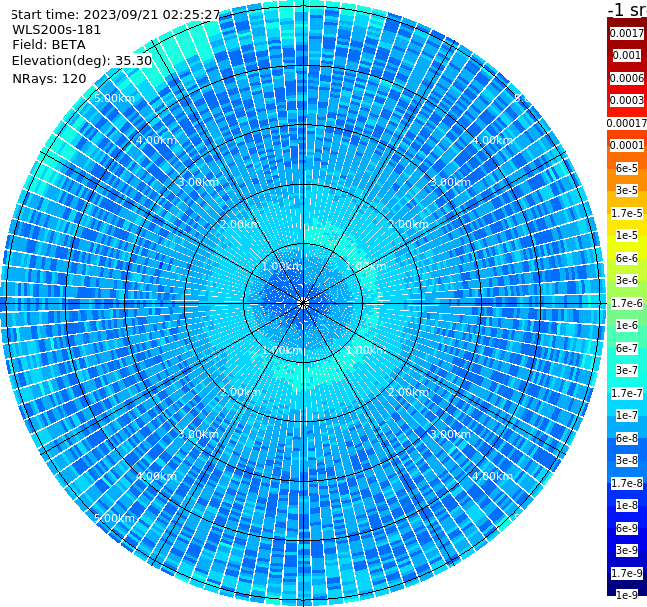Click the Field: BETA label
Screen dimensions: 647x607
tap(49, 45)
